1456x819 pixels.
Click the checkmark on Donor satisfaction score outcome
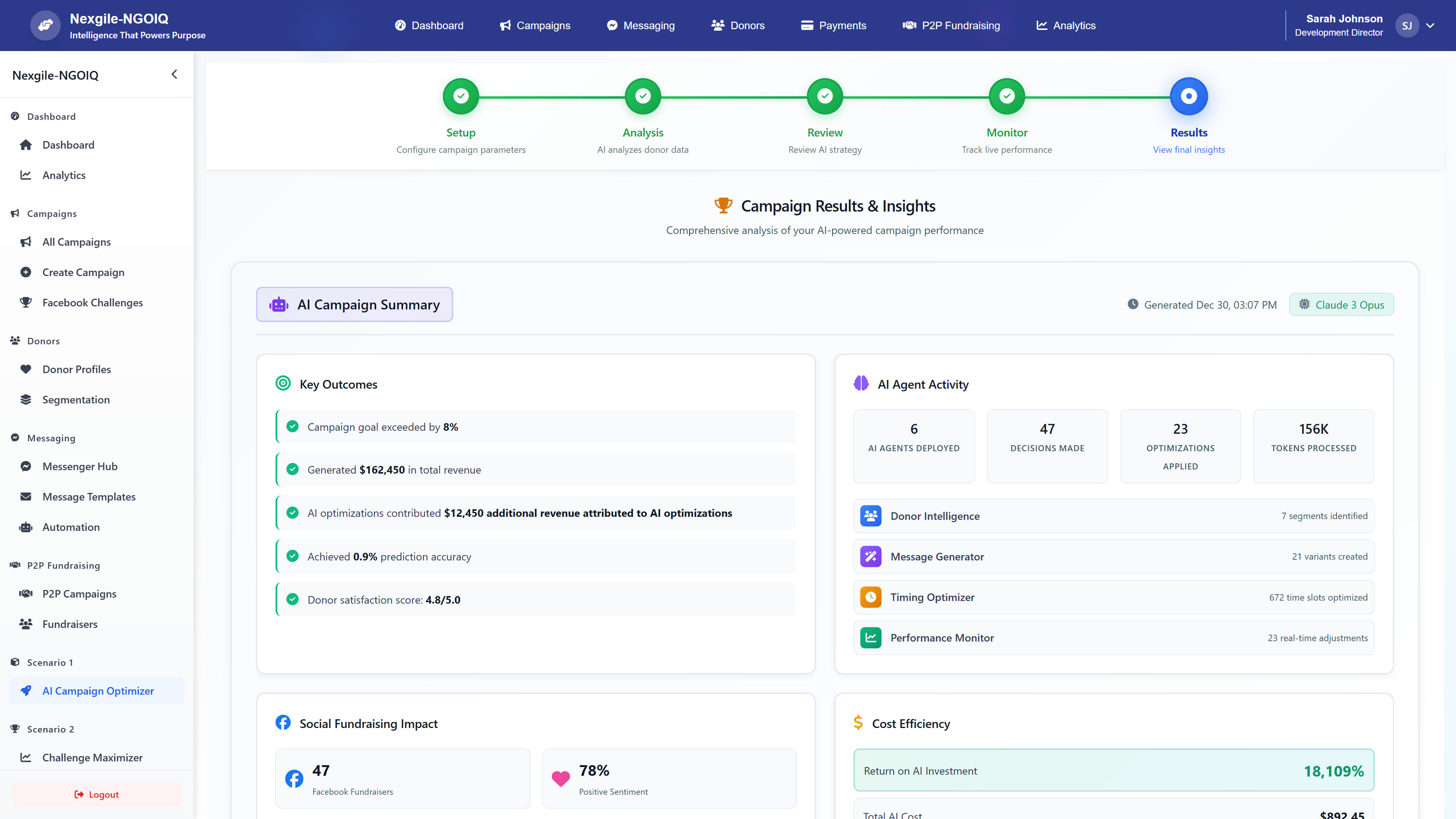[x=293, y=599]
